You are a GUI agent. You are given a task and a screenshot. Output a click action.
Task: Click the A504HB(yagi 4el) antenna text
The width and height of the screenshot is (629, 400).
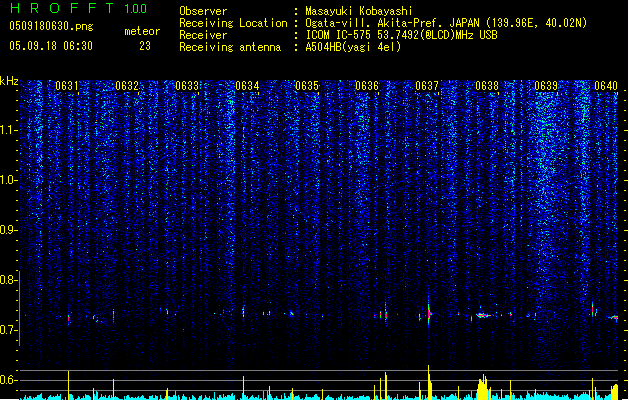click(x=353, y=47)
